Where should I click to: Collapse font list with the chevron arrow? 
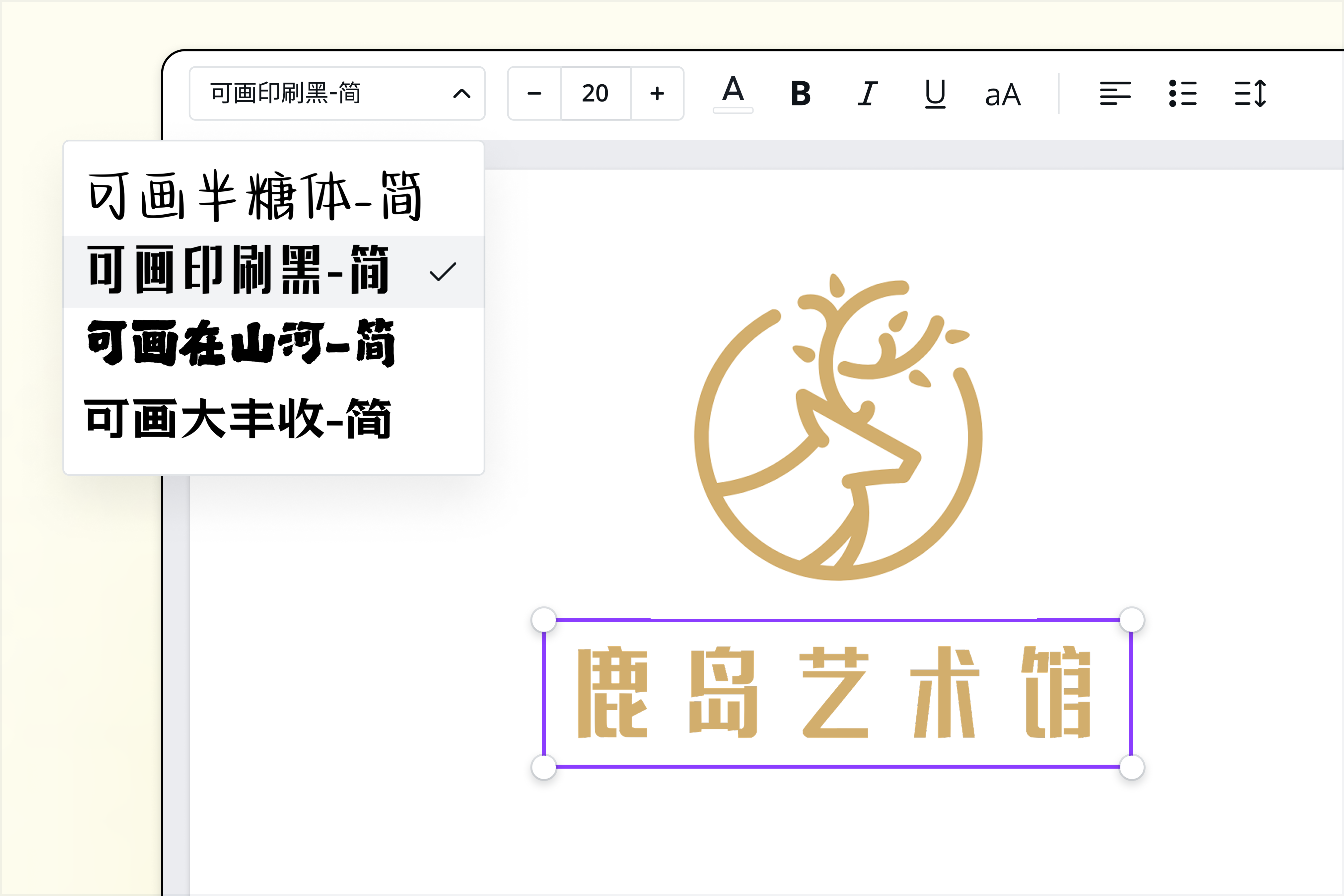(x=462, y=94)
